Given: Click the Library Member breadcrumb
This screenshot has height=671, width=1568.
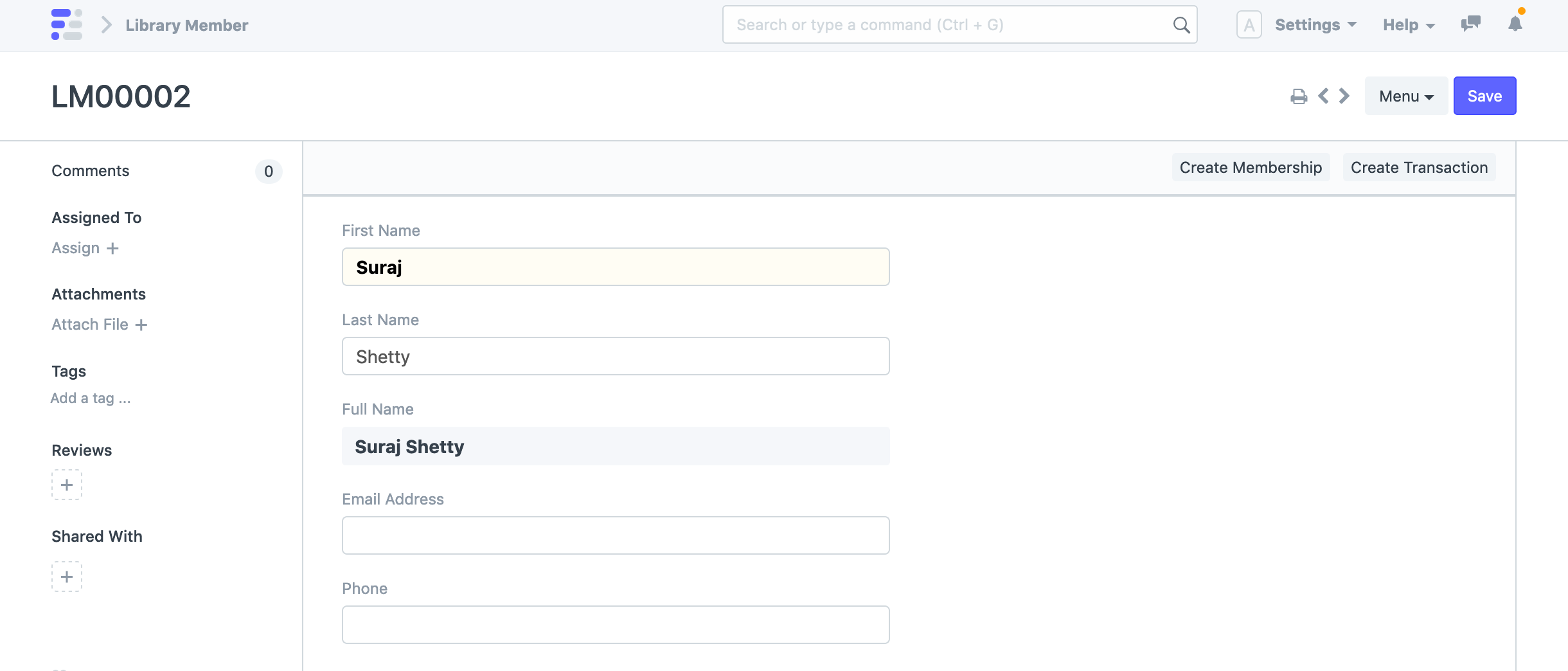Looking at the screenshot, I should [x=187, y=25].
